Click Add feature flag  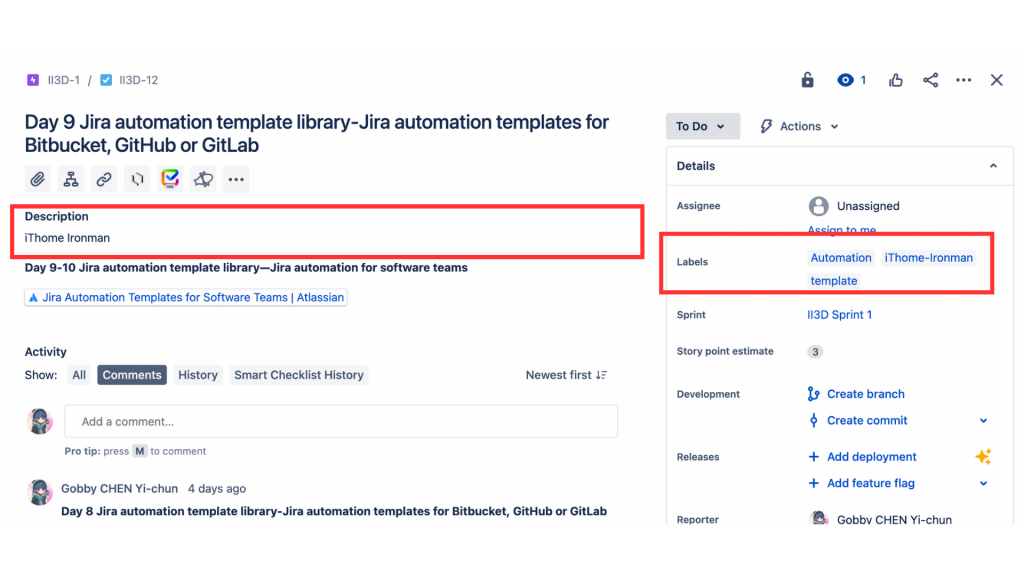coord(871,483)
